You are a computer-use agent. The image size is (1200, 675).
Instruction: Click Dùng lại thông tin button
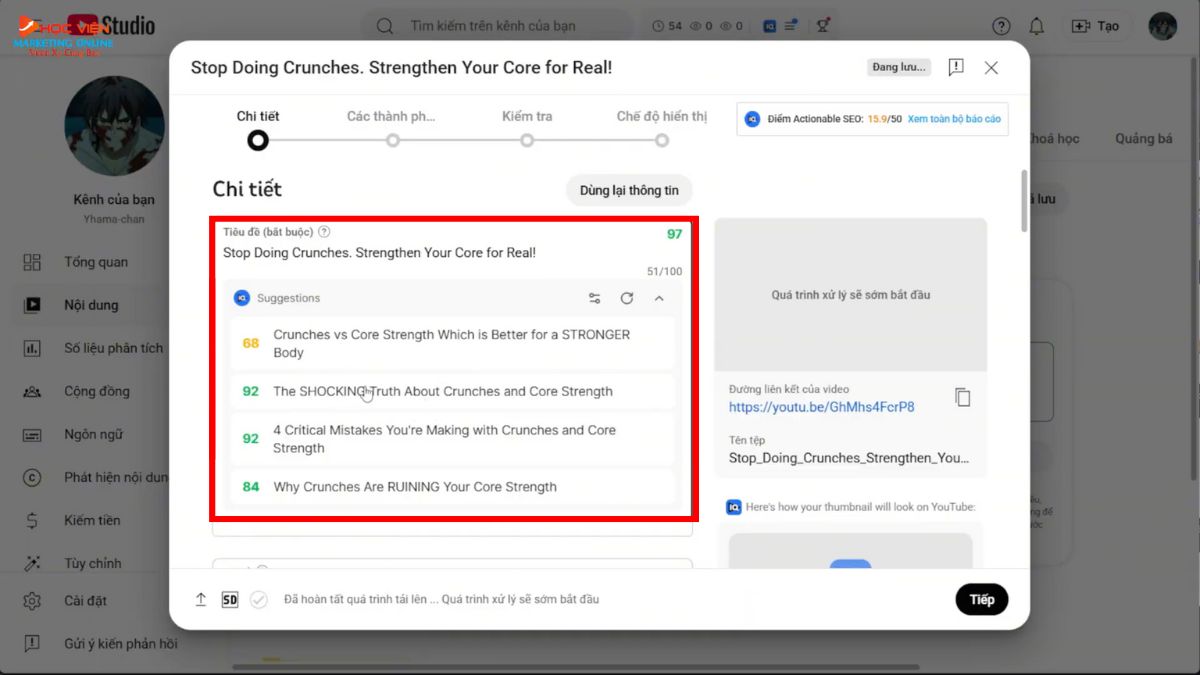click(x=629, y=190)
